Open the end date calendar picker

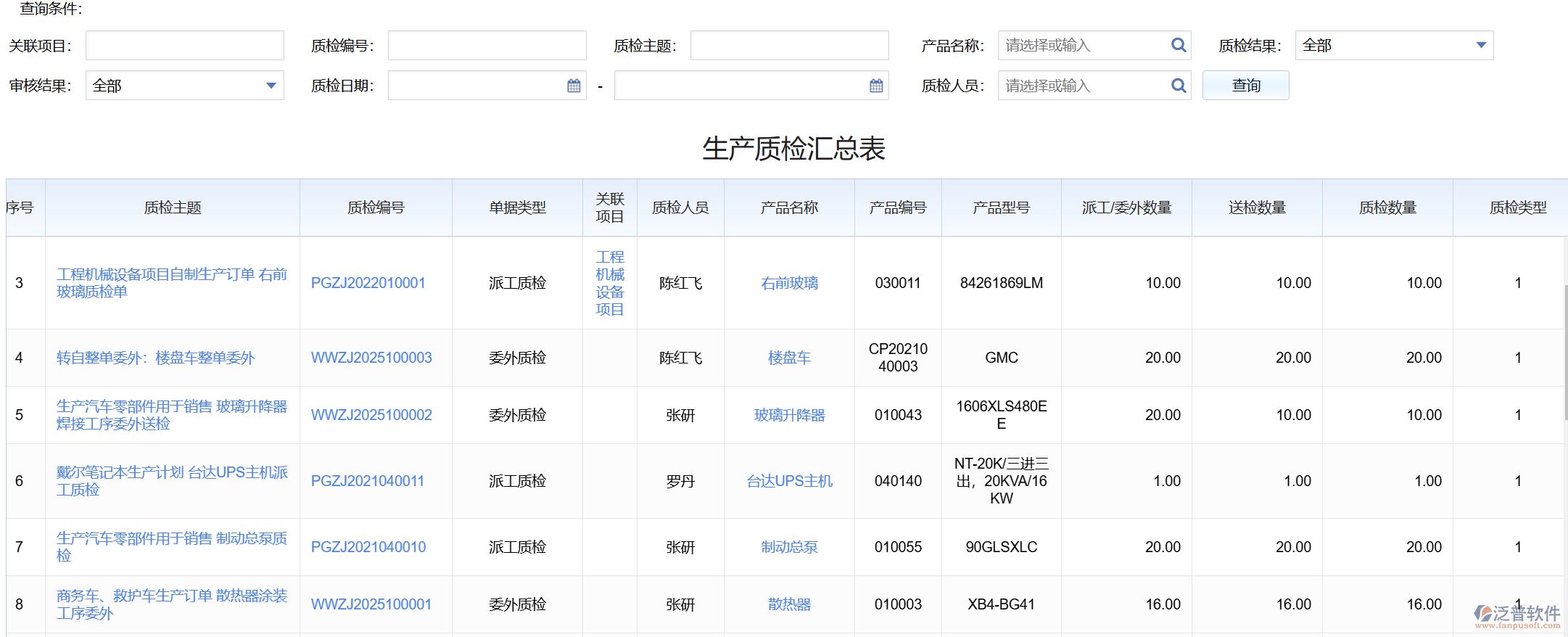pyautogui.click(x=876, y=86)
